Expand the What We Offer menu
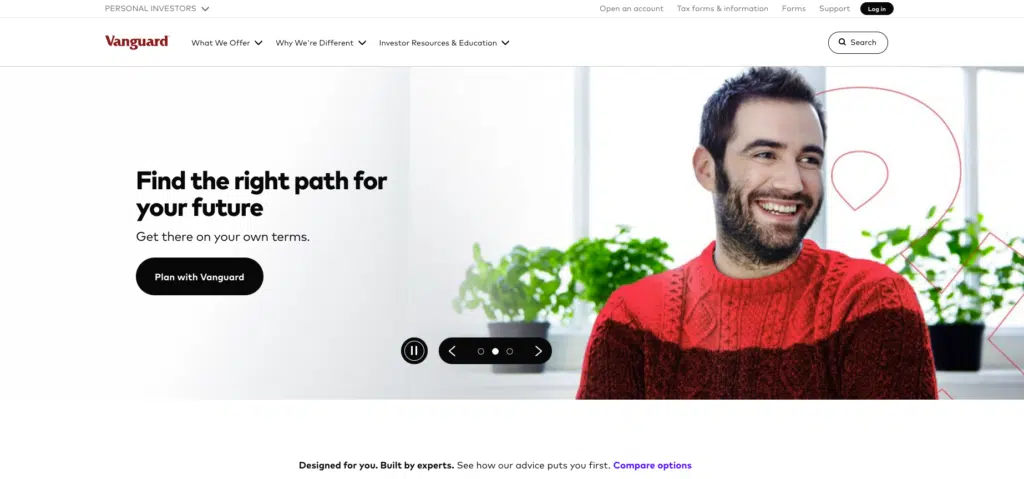1024x479 pixels. click(x=227, y=43)
